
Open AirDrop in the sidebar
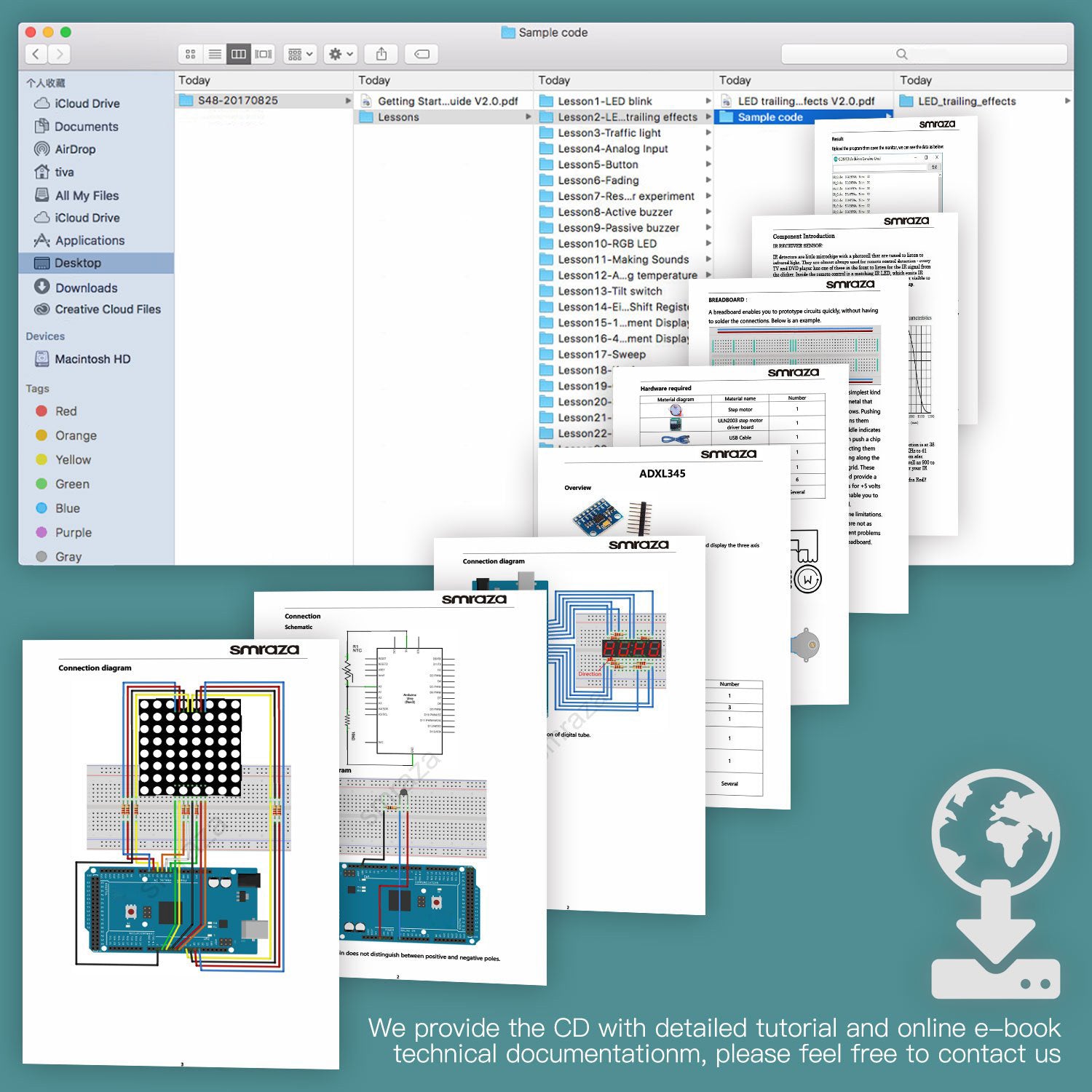[66, 149]
